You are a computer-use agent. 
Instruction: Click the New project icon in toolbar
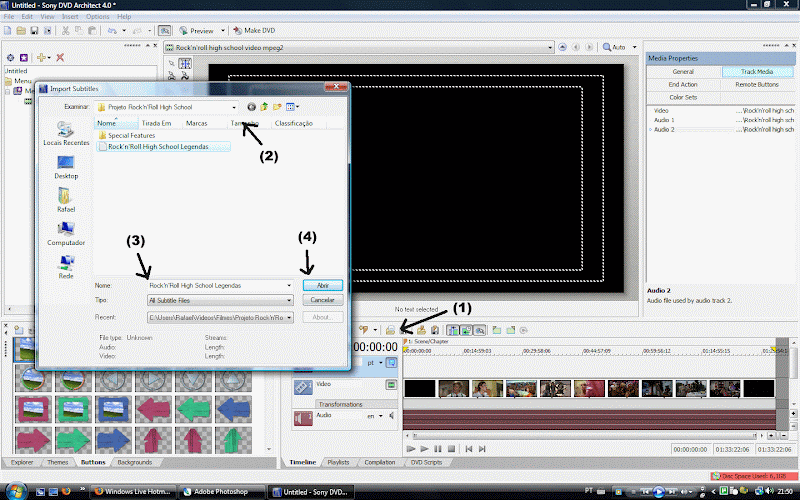coord(8,31)
